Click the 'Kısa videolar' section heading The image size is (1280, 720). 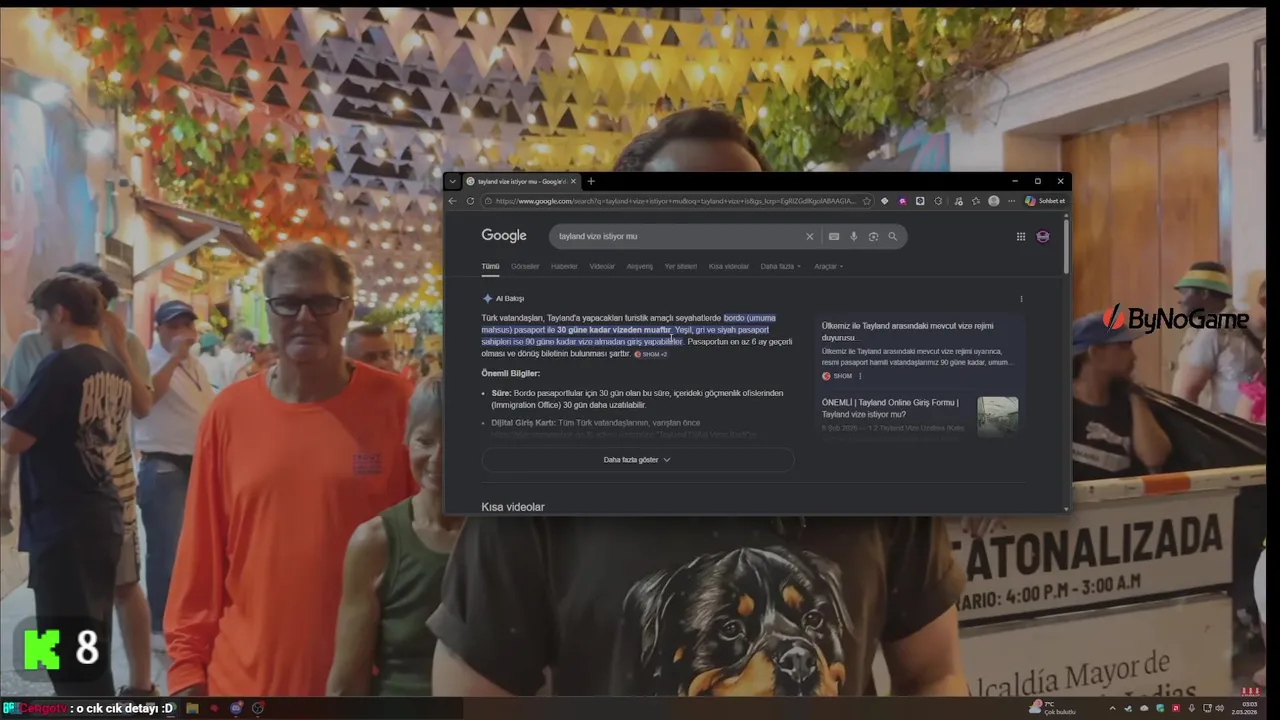513,507
